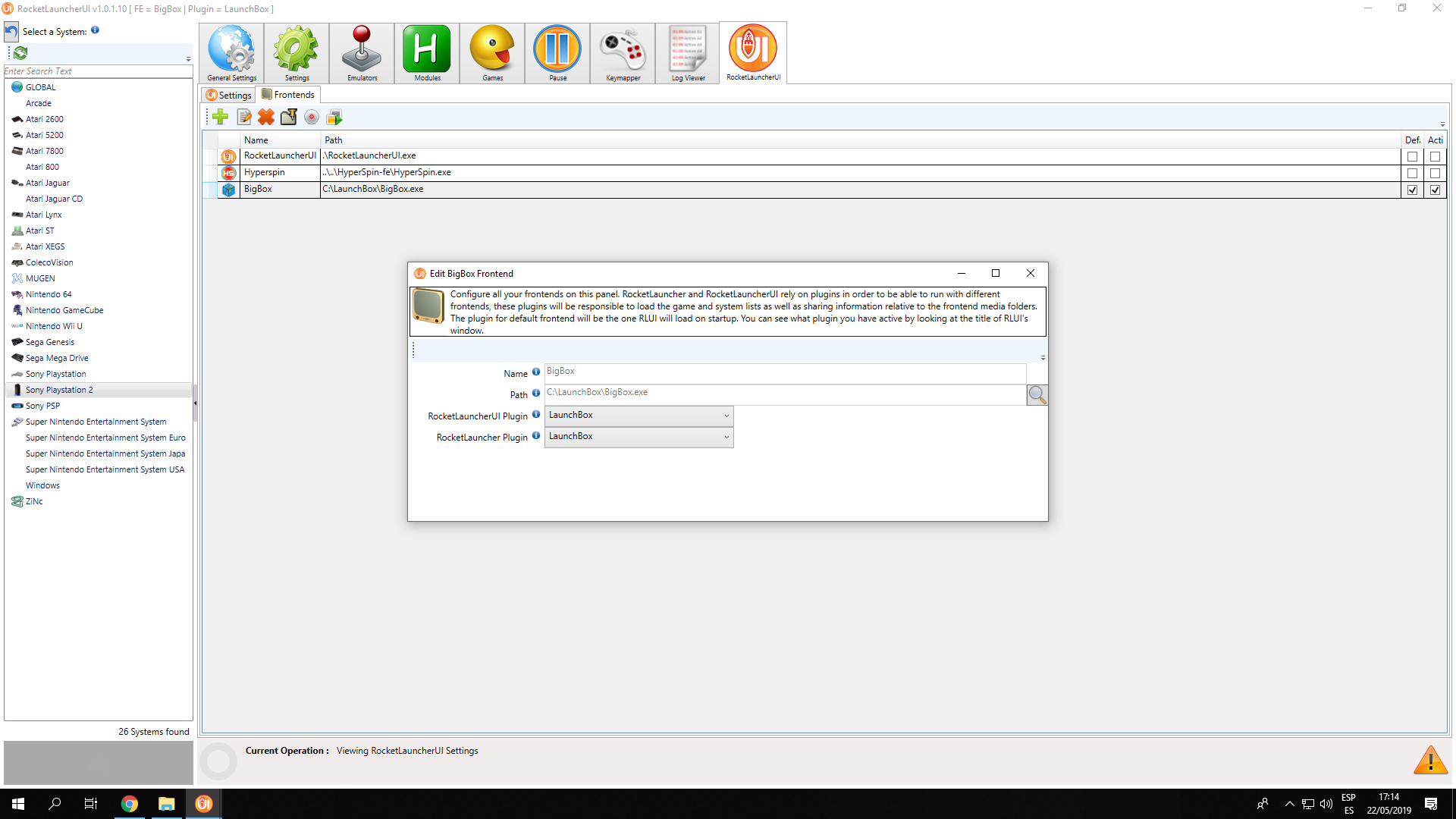This screenshot has width=1456, height=819.
Task: Open the RocketLauncher Plugin dropdown
Action: point(639,437)
